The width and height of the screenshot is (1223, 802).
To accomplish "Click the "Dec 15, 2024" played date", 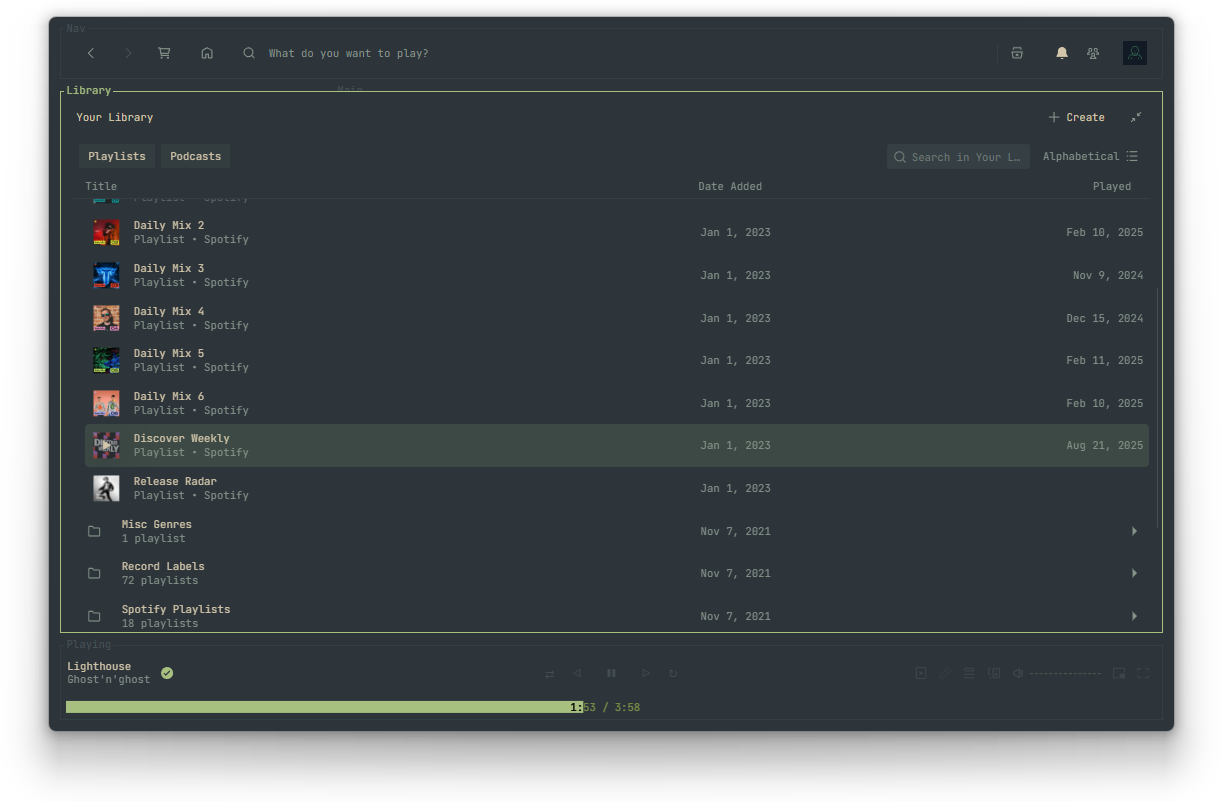I will point(1104,318).
